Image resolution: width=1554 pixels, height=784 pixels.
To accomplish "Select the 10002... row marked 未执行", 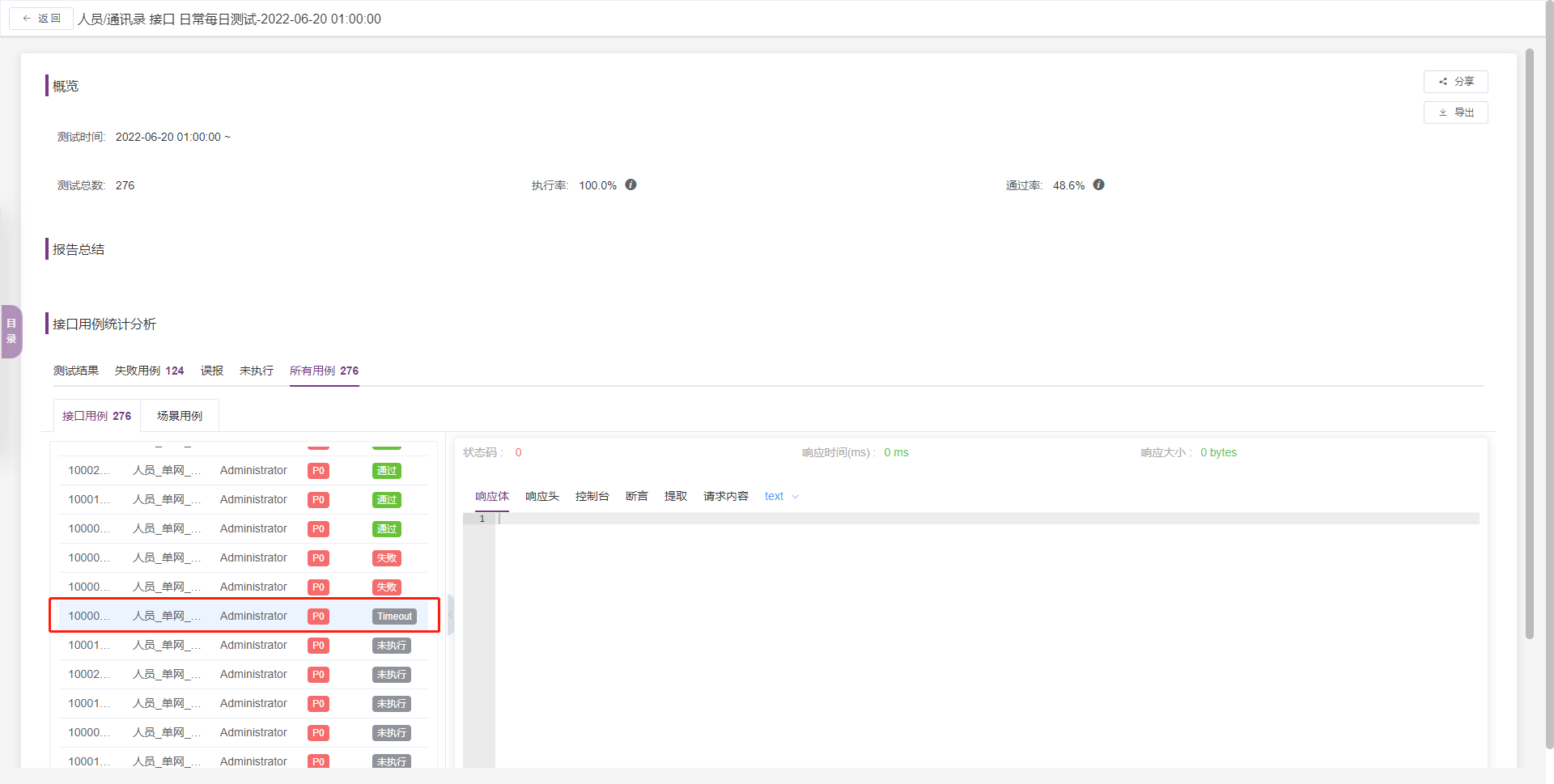I will coord(244,675).
